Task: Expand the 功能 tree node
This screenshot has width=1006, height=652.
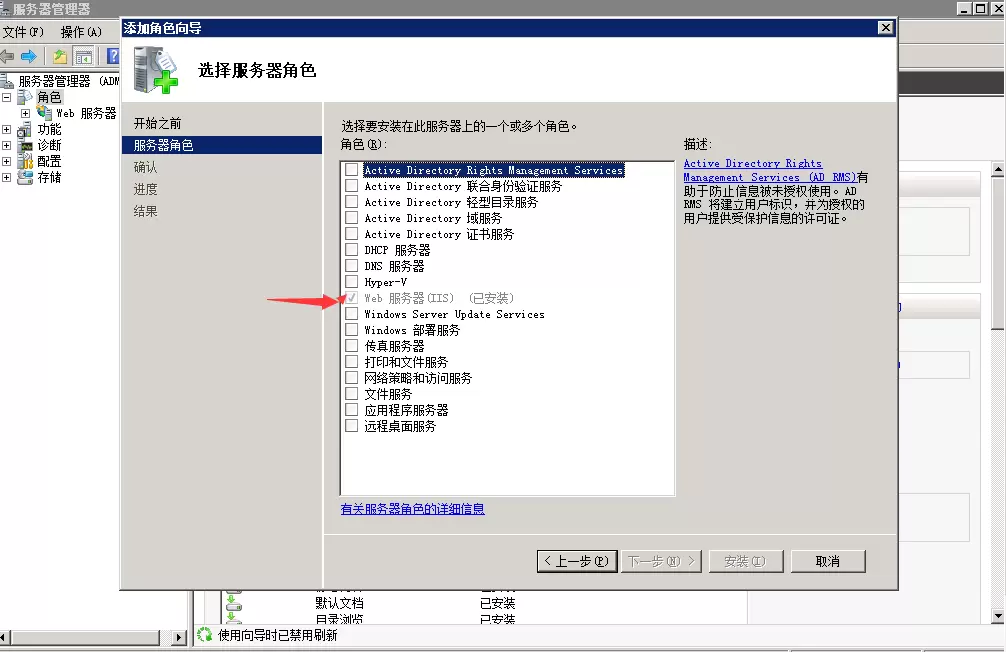Action: tap(7, 129)
